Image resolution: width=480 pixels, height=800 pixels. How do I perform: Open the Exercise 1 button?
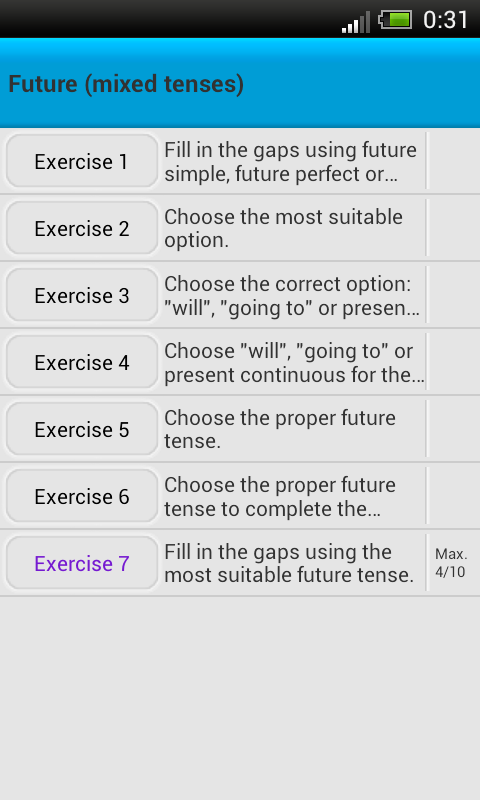pyautogui.click(x=82, y=161)
